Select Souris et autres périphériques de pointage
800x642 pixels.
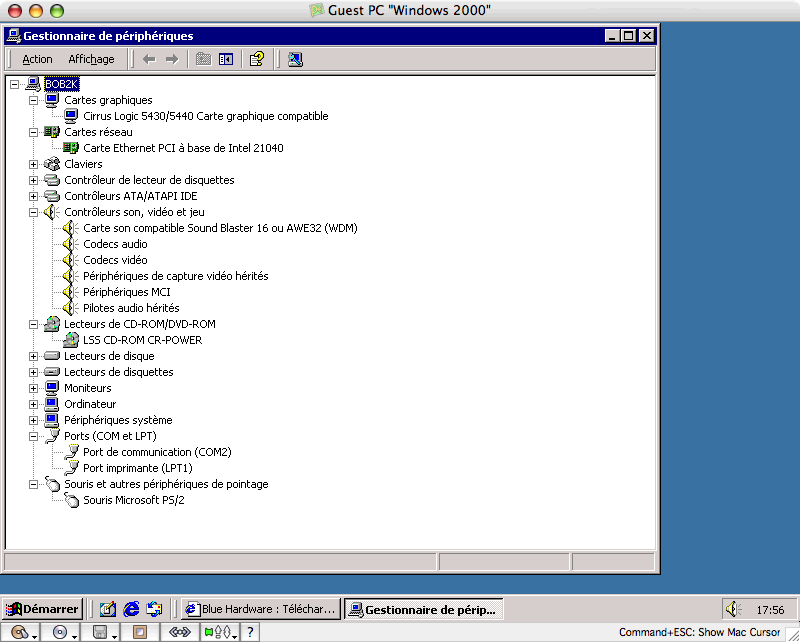[166, 484]
